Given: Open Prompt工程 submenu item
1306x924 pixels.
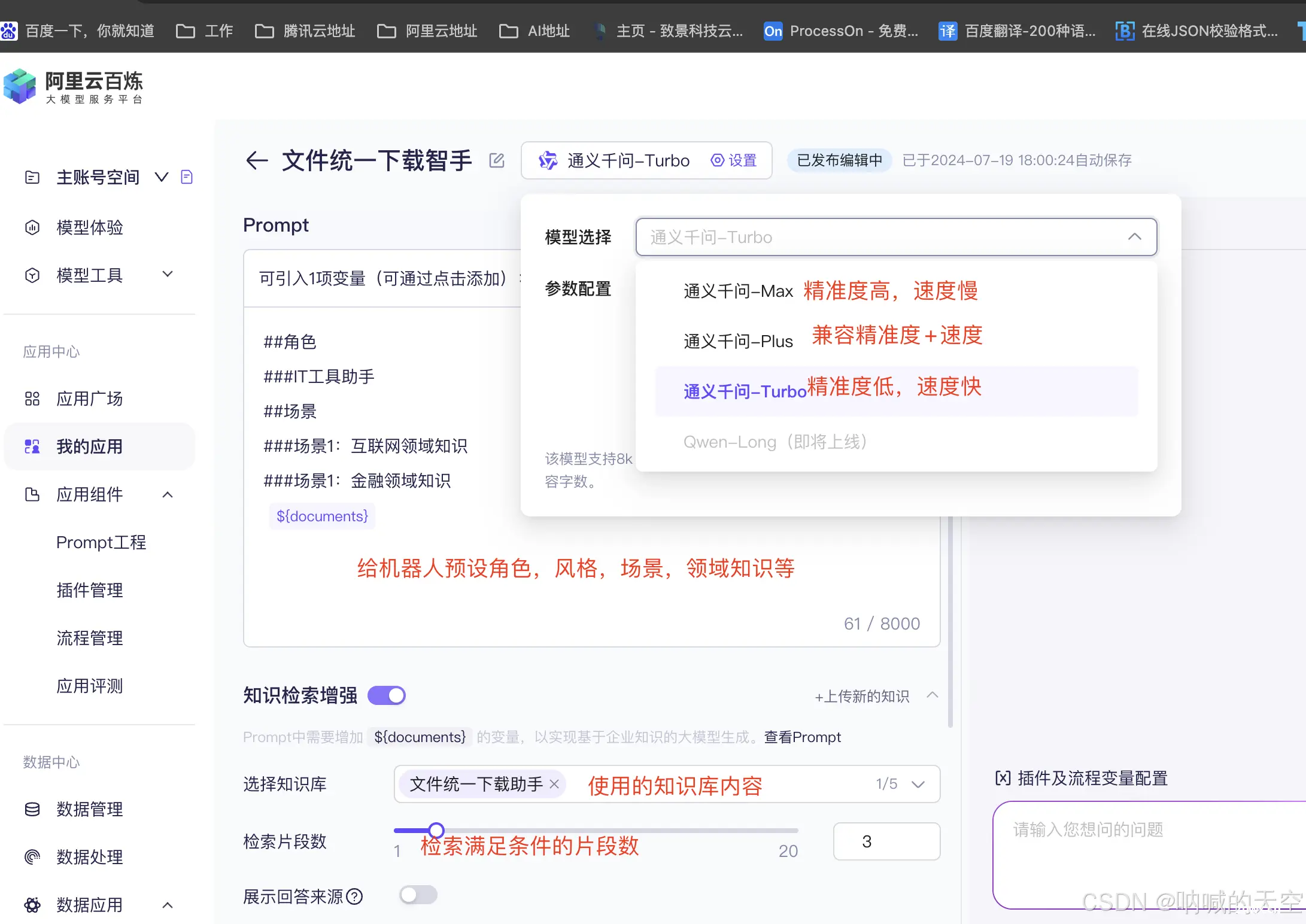Looking at the screenshot, I should pyautogui.click(x=101, y=542).
